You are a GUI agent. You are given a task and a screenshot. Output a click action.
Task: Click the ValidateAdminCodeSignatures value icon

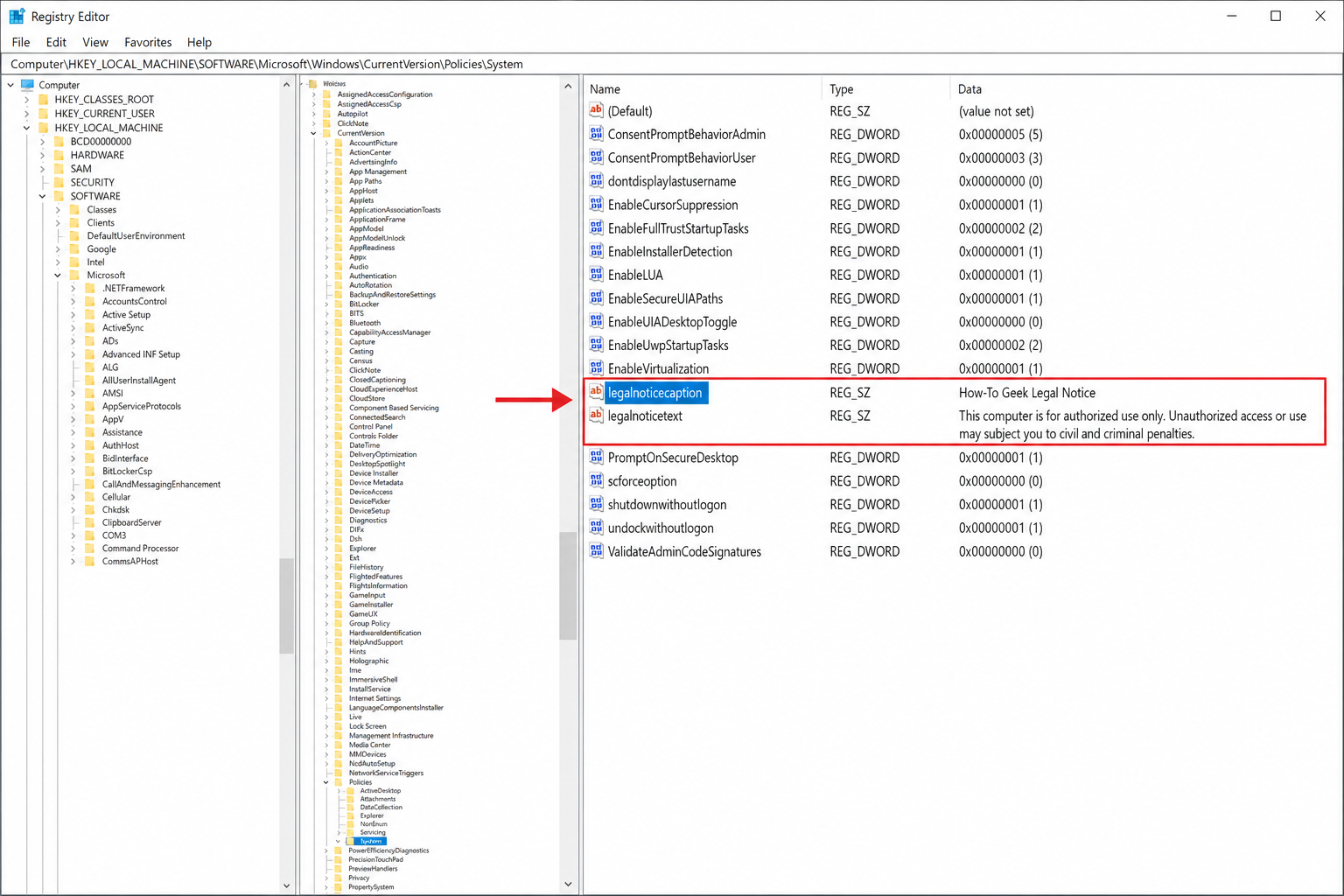(x=596, y=551)
